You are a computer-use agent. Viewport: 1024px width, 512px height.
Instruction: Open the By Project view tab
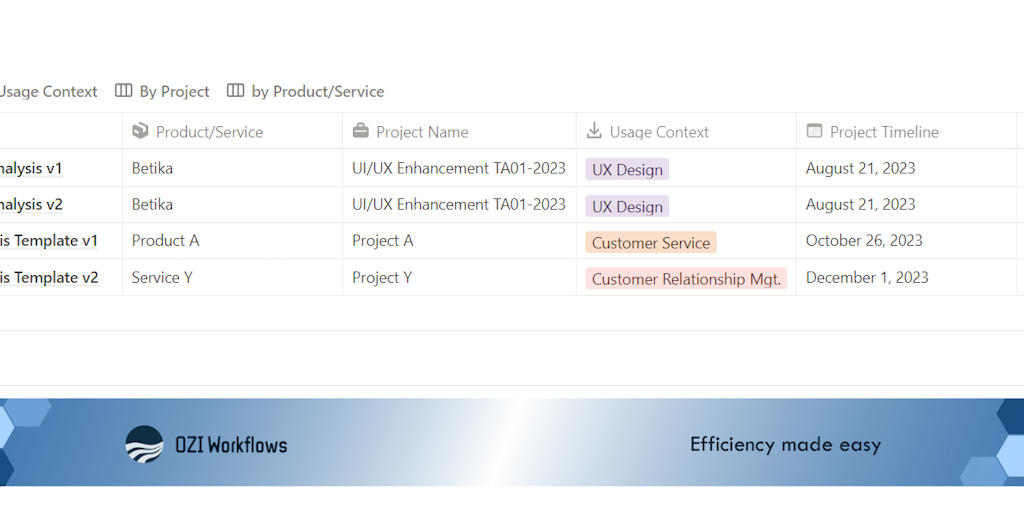(x=162, y=91)
